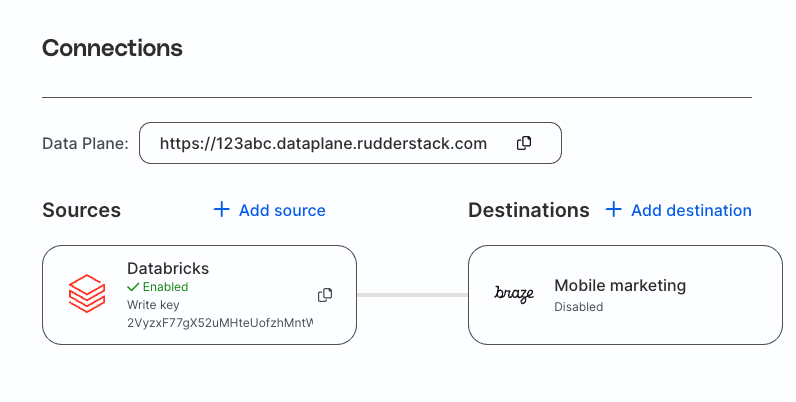Click the Add destination link text
This screenshot has height=402, width=796.
[x=691, y=210]
